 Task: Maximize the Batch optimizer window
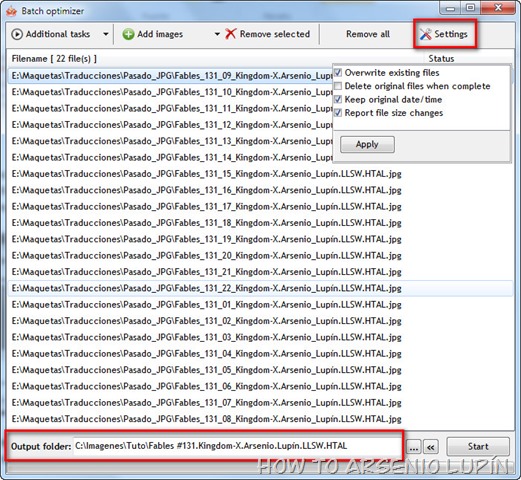[x=470, y=8]
